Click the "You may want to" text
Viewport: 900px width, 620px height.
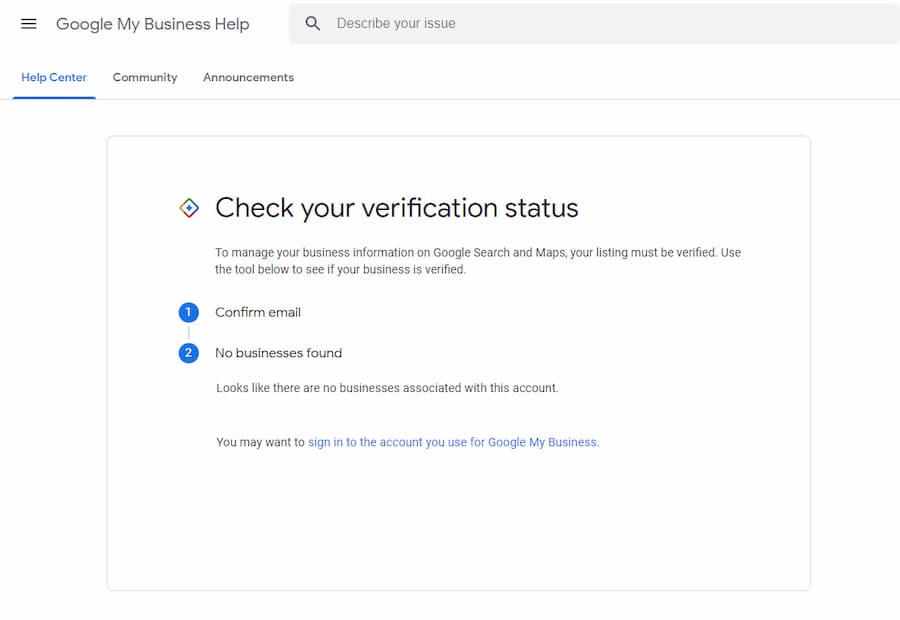(x=260, y=442)
